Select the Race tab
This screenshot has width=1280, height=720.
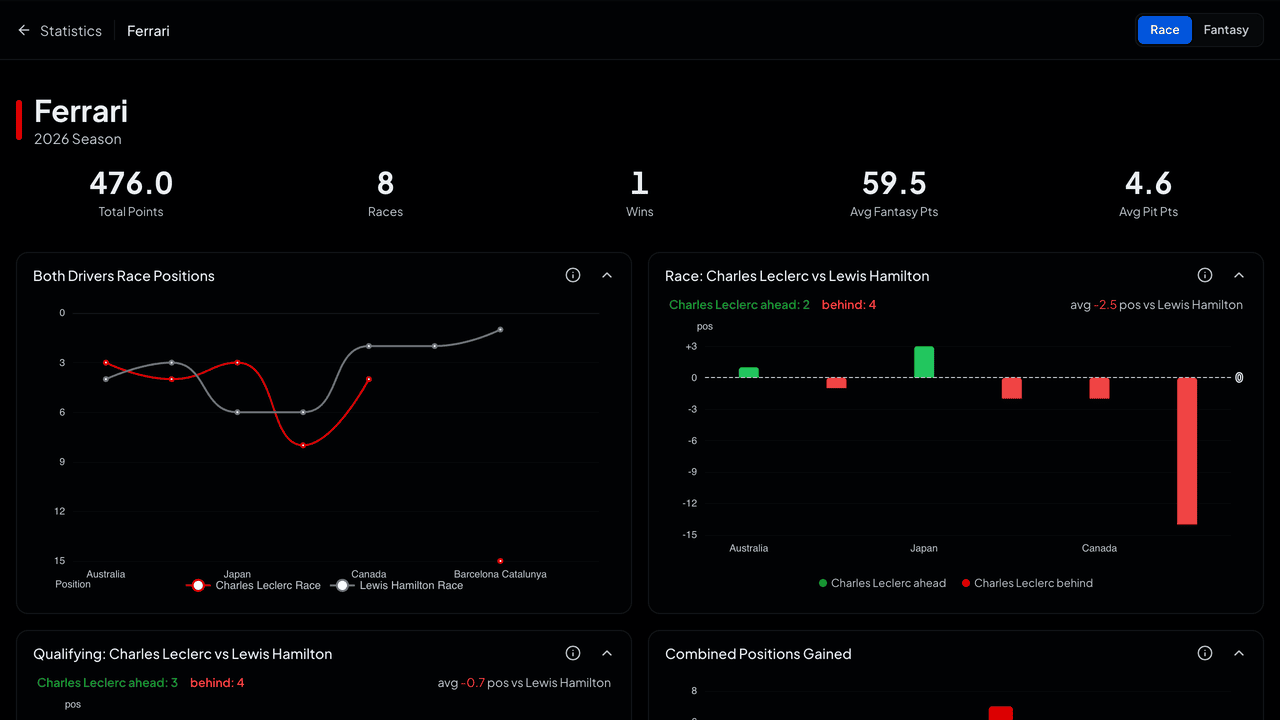1165,30
